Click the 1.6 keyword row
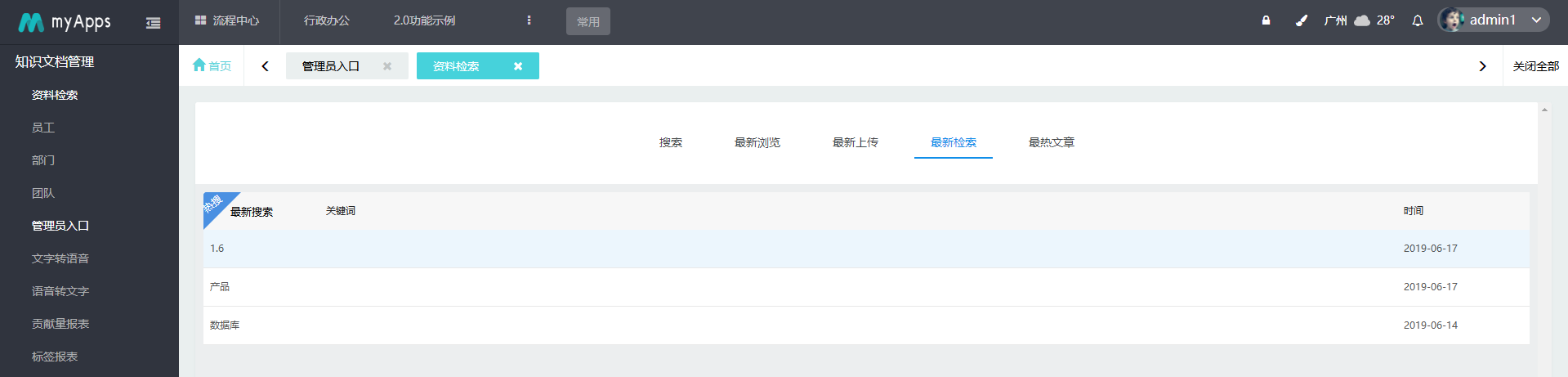 point(866,249)
